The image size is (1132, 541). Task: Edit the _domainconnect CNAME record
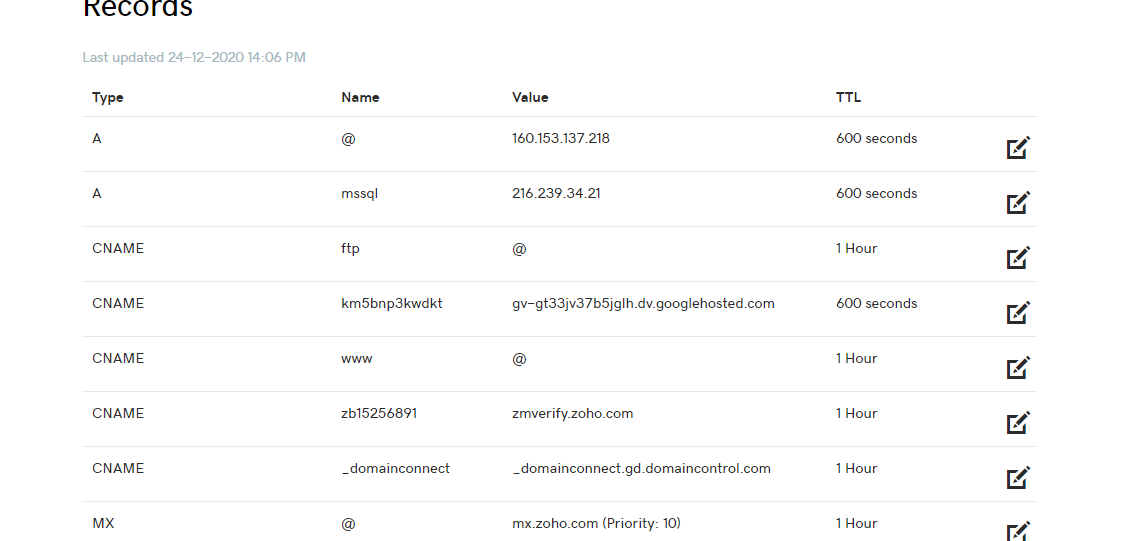pos(1018,477)
